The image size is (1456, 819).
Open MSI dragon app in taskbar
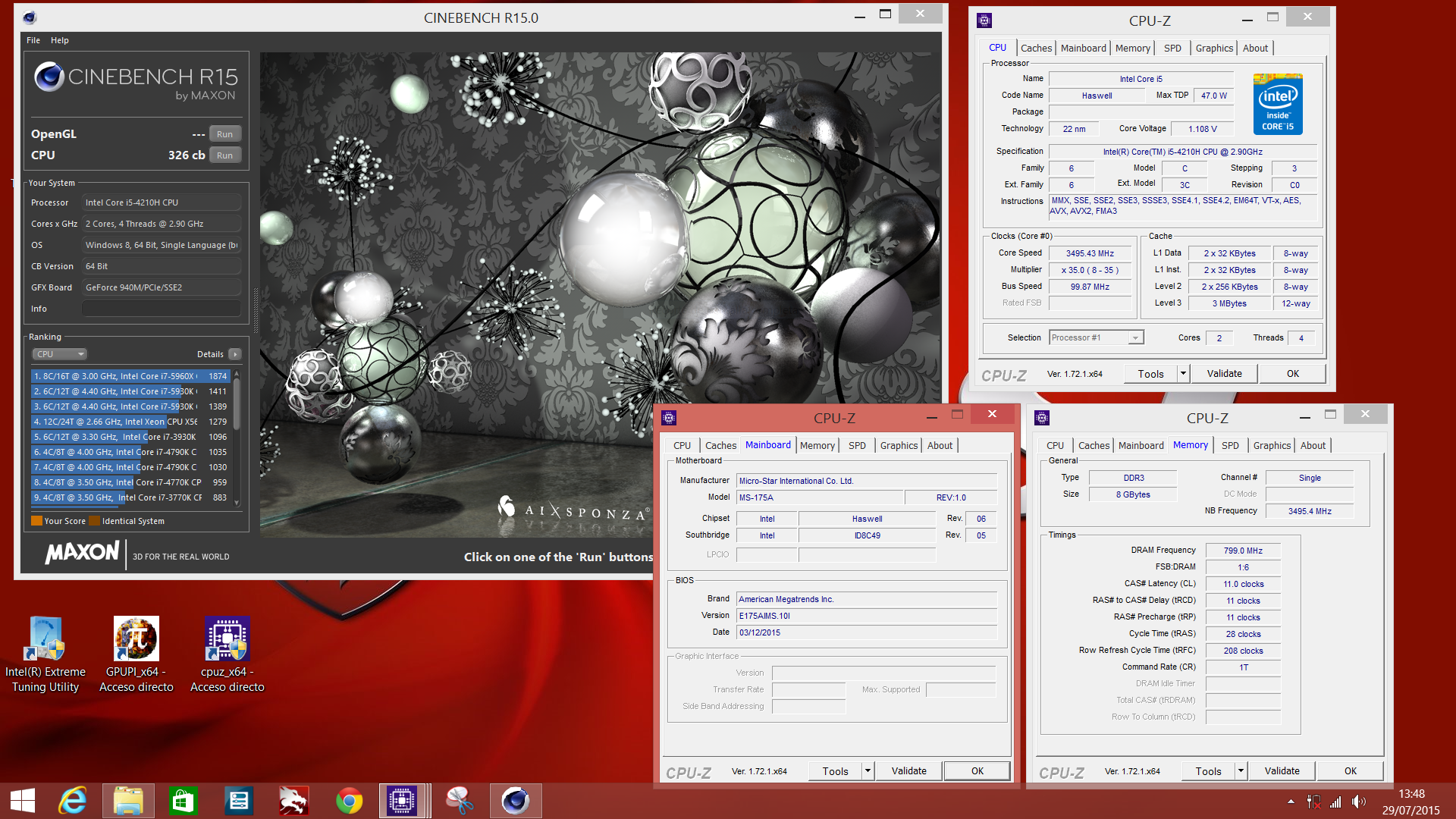click(293, 801)
